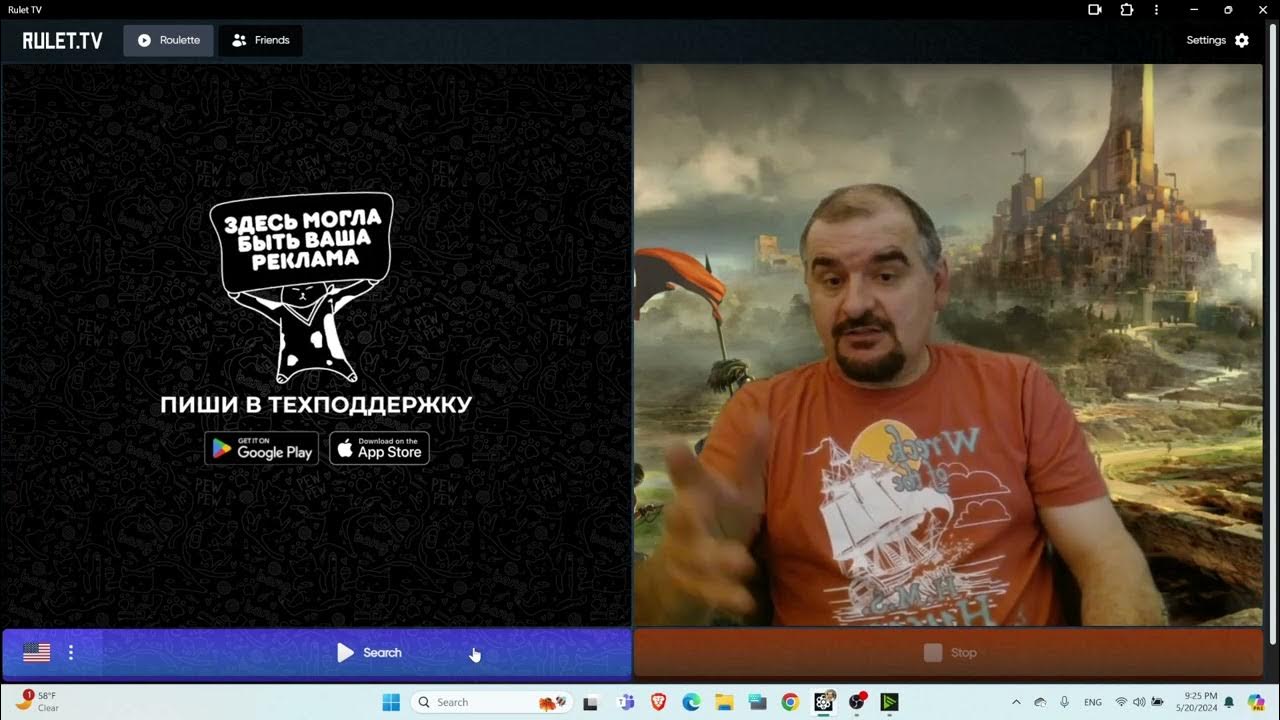Click the microphone tray icon

[x=1064, y=702]
